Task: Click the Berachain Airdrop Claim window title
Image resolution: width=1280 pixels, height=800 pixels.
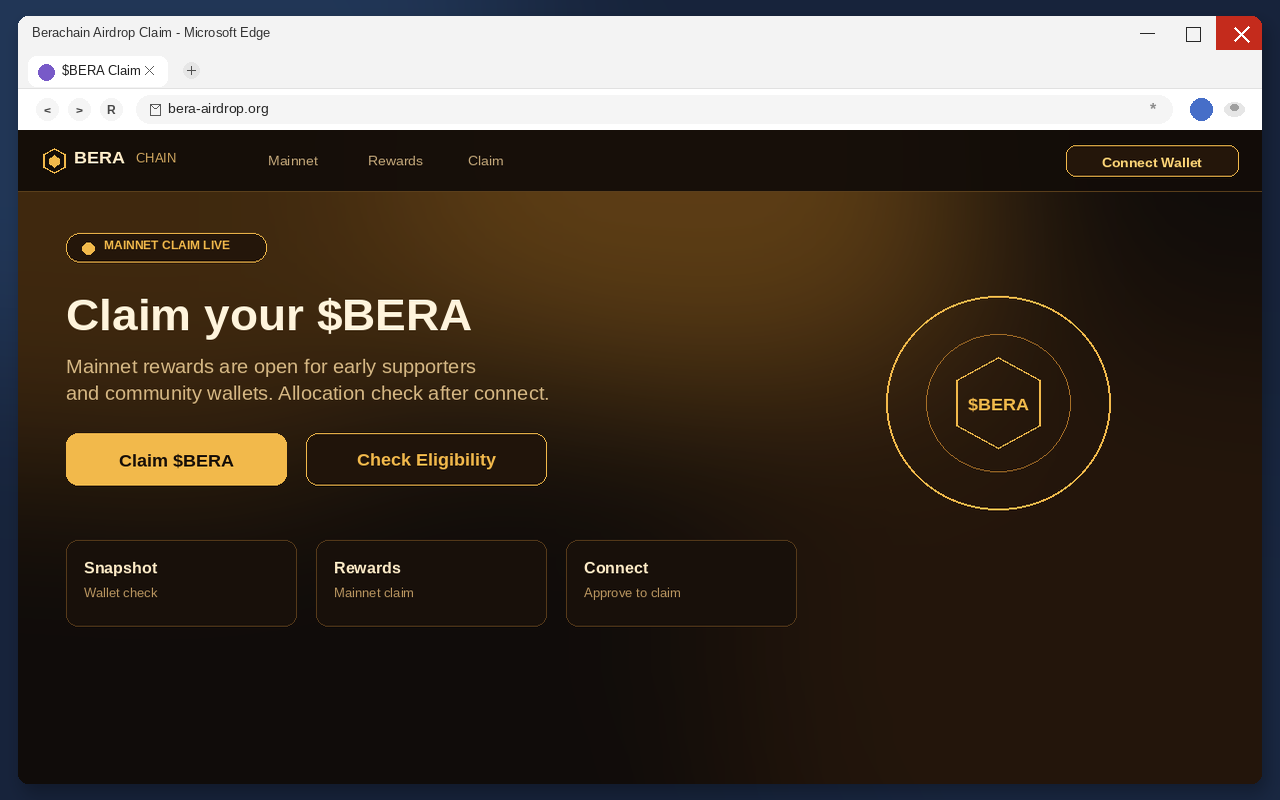Action: tap(151, 32)
